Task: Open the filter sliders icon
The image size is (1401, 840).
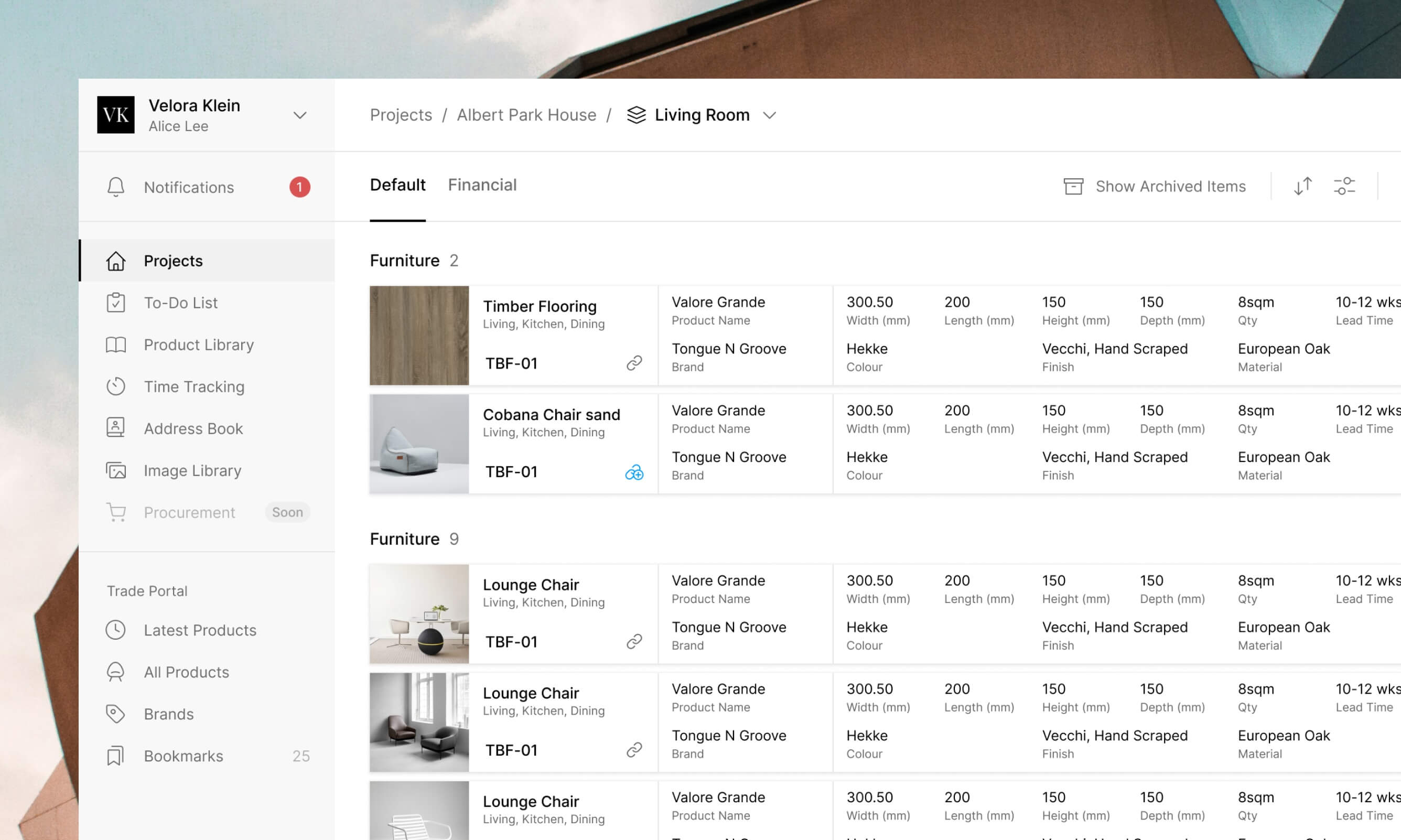Action: tap(1344, 186)
